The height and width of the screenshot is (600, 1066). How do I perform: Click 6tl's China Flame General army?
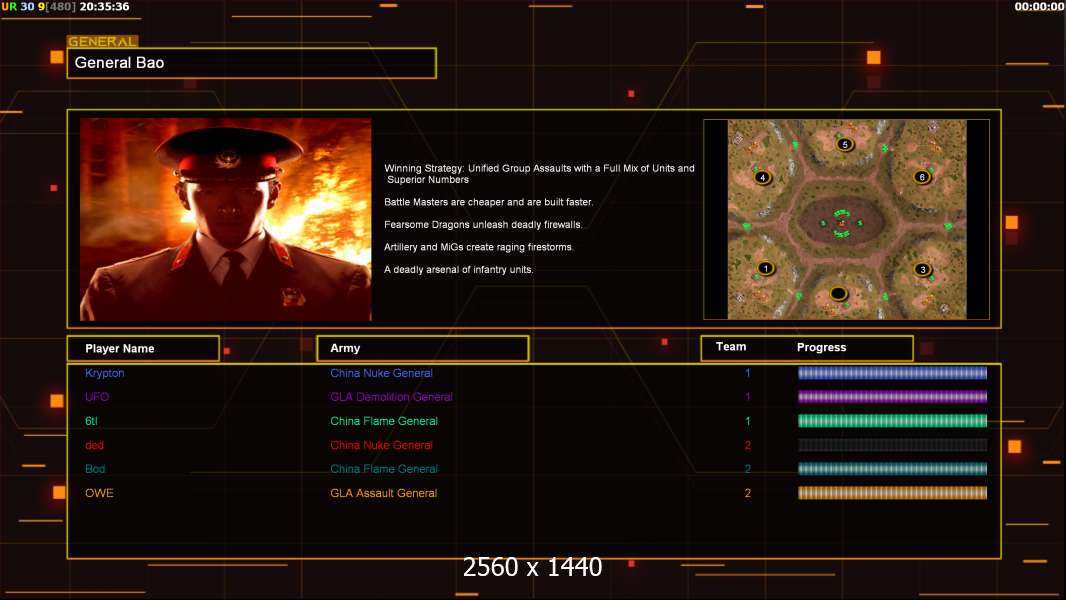pyautogui.click(x=384, y=421)
